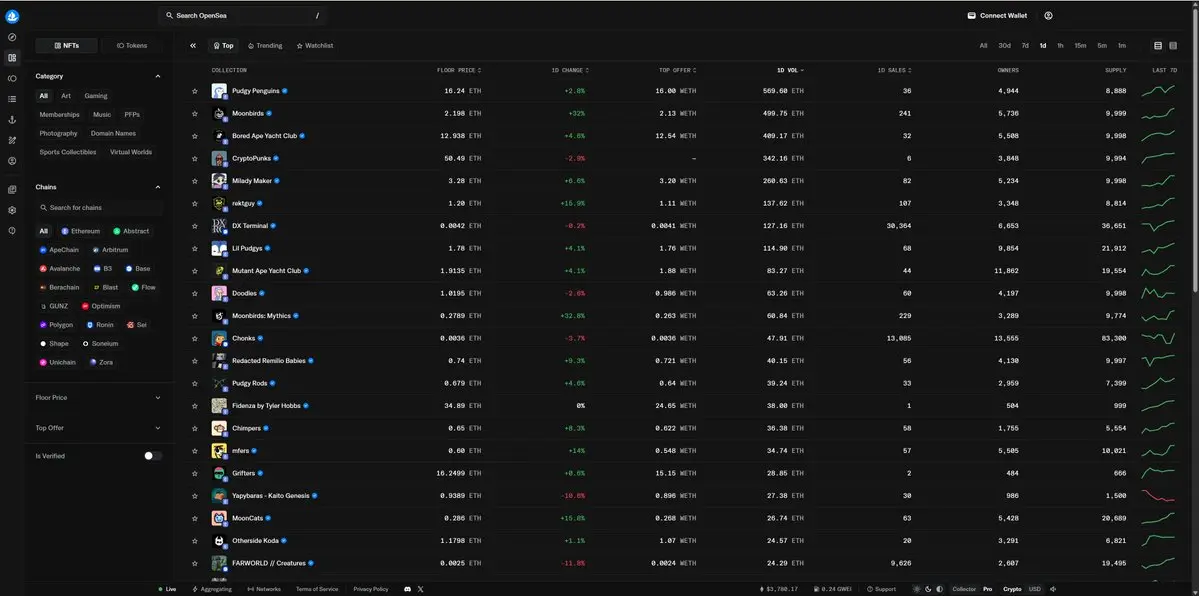The width and height of the screenshot is (1199, 596).
Task: Open the Discord icon in footer
Action: click(x=407, y=589)
